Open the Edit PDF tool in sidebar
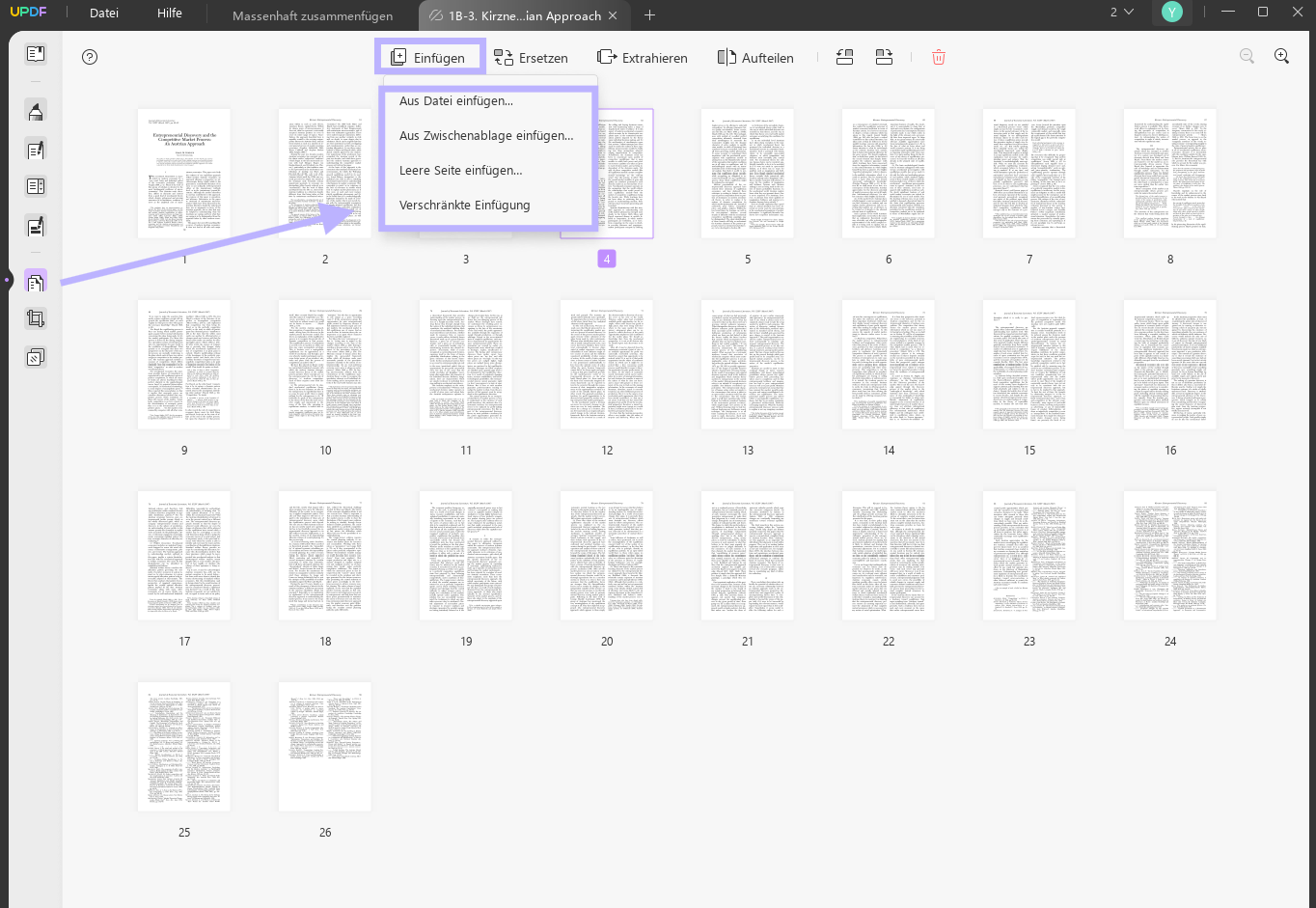1316x908 pixels. pos(36,150)
